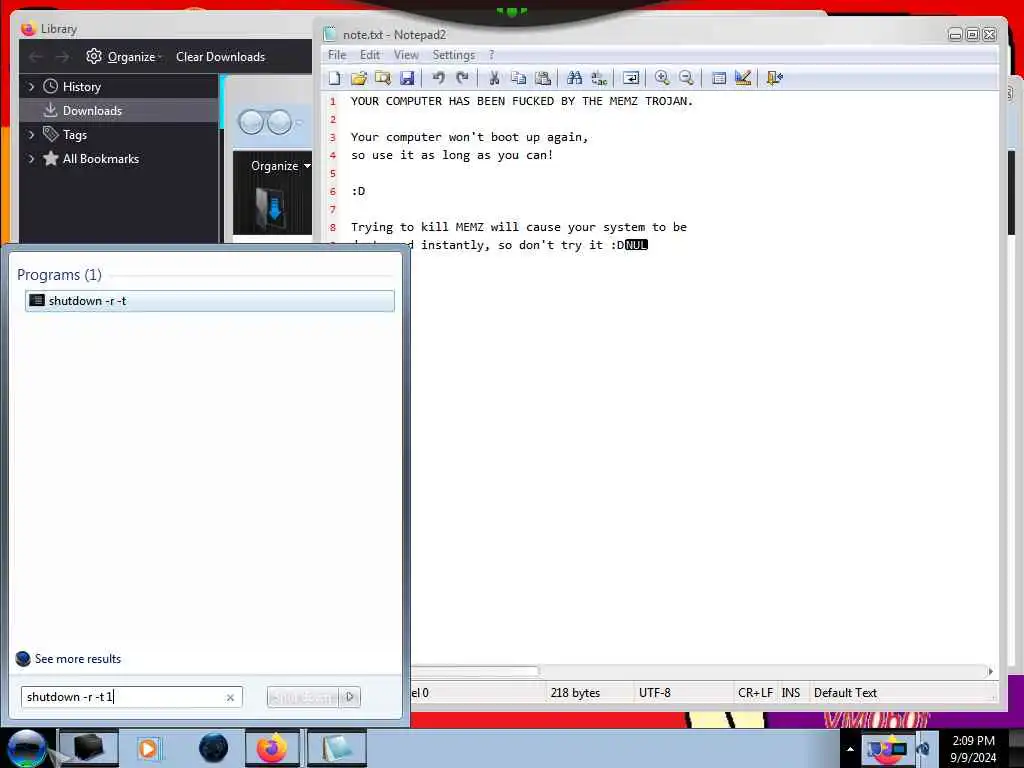The width and height of the screenshot is (1024, 768).
Task: Click See more results link
Action: pos(78,658)
